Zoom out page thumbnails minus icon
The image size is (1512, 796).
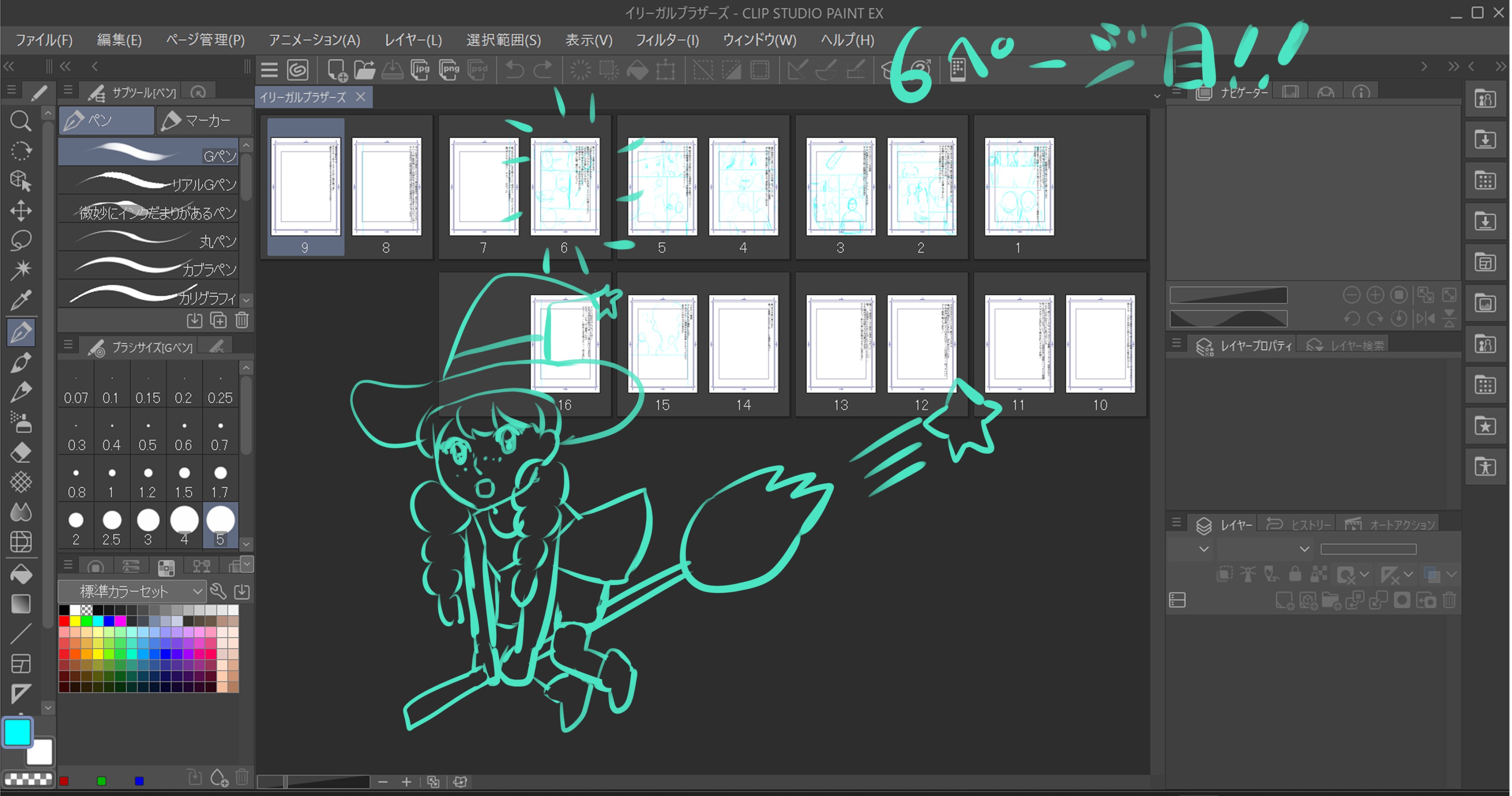pyautogui.click(x=383, y=781)
